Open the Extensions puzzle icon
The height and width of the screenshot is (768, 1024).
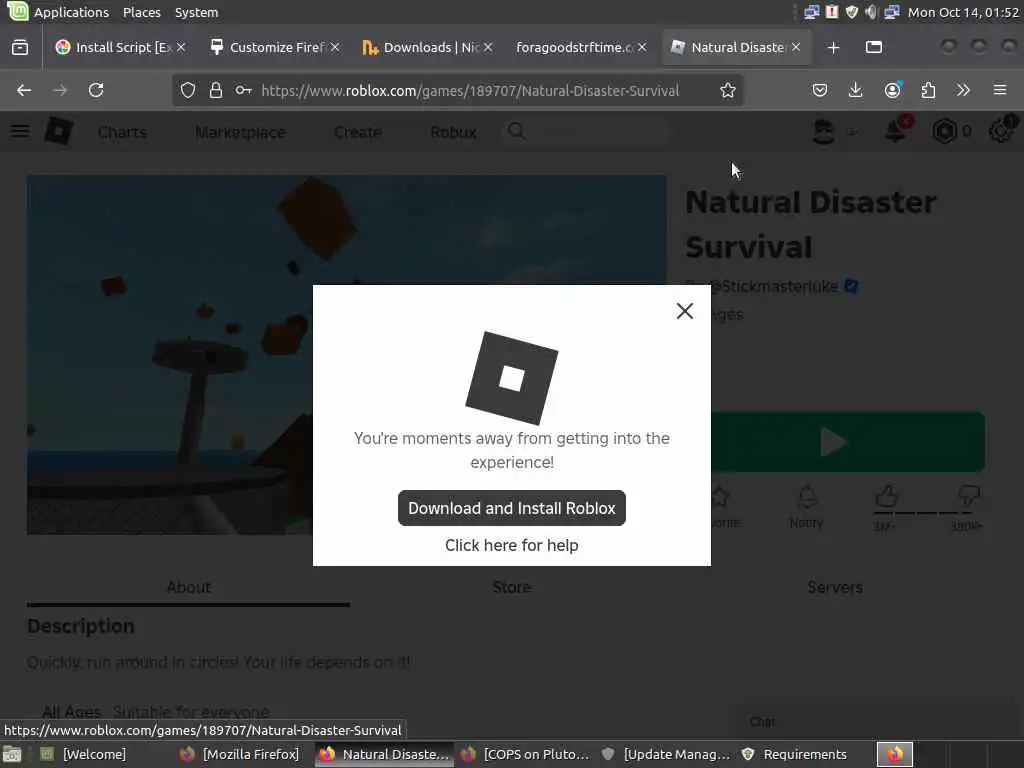pos(928,90)
